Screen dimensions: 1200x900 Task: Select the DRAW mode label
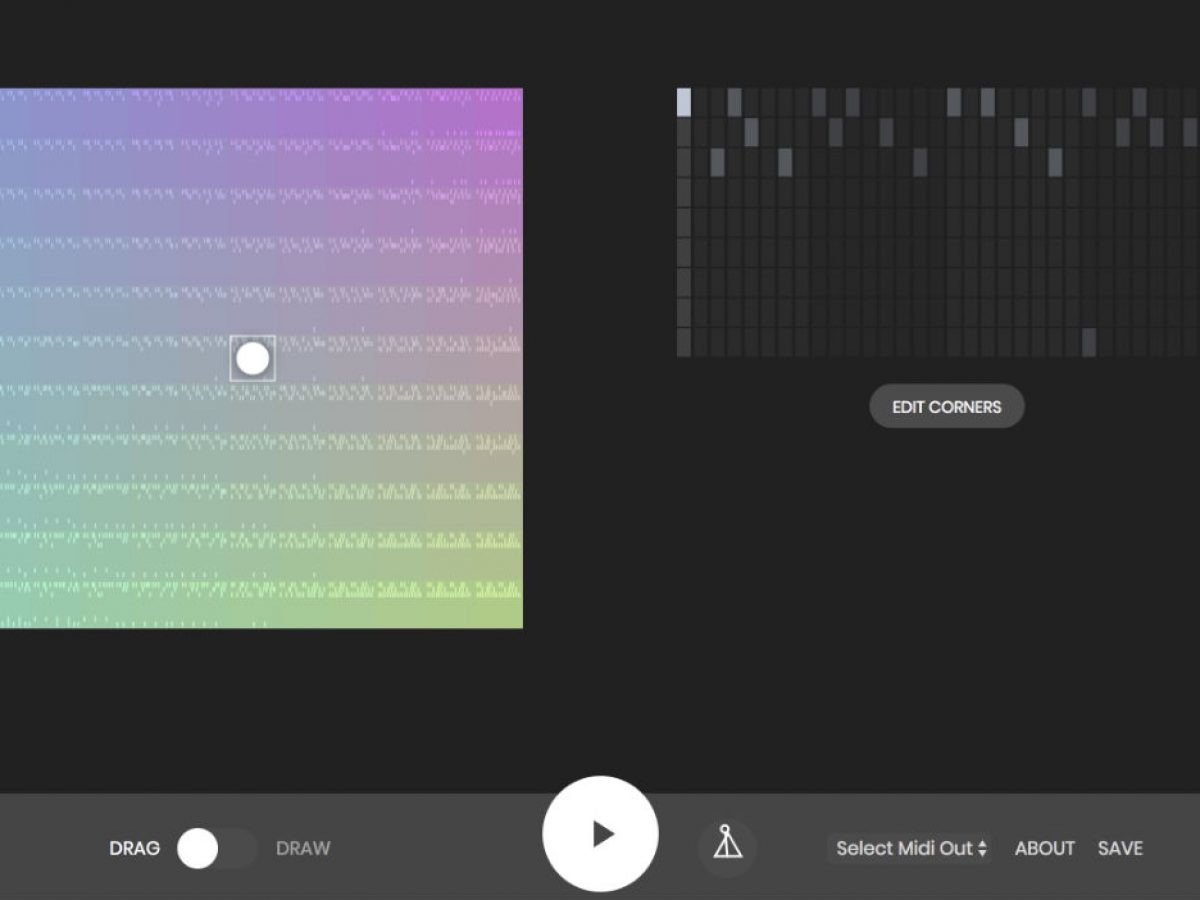[303, 849]
